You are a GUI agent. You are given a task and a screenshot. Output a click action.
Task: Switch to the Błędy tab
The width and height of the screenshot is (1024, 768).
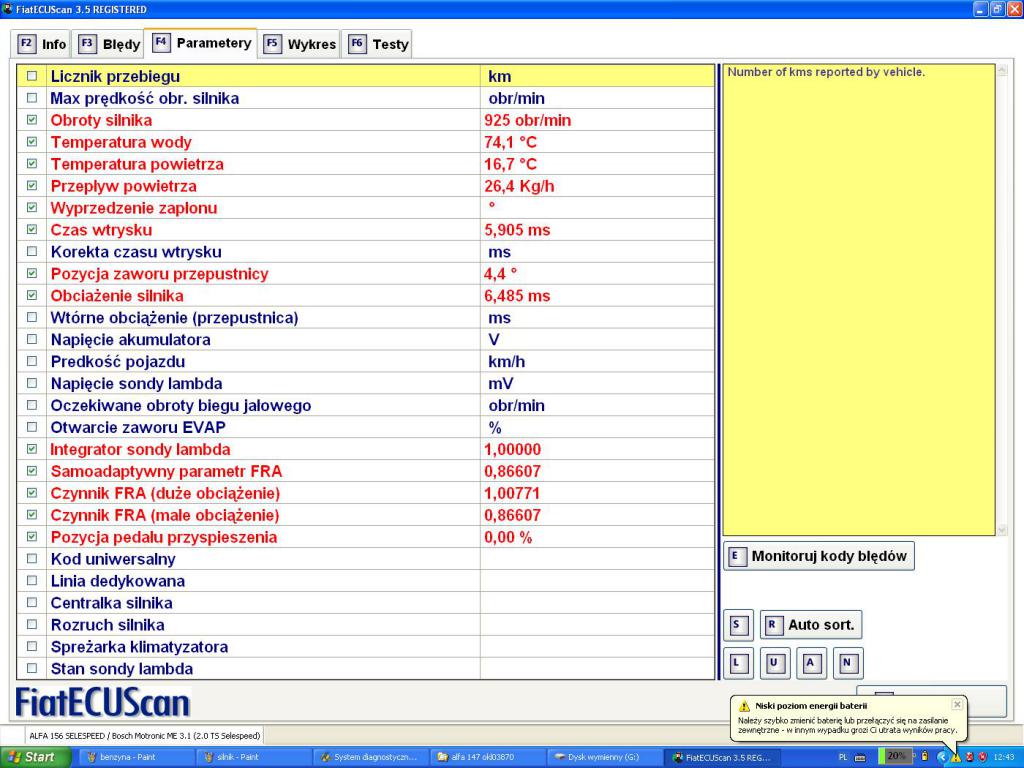pyautogui.click(x=110, y=44)
